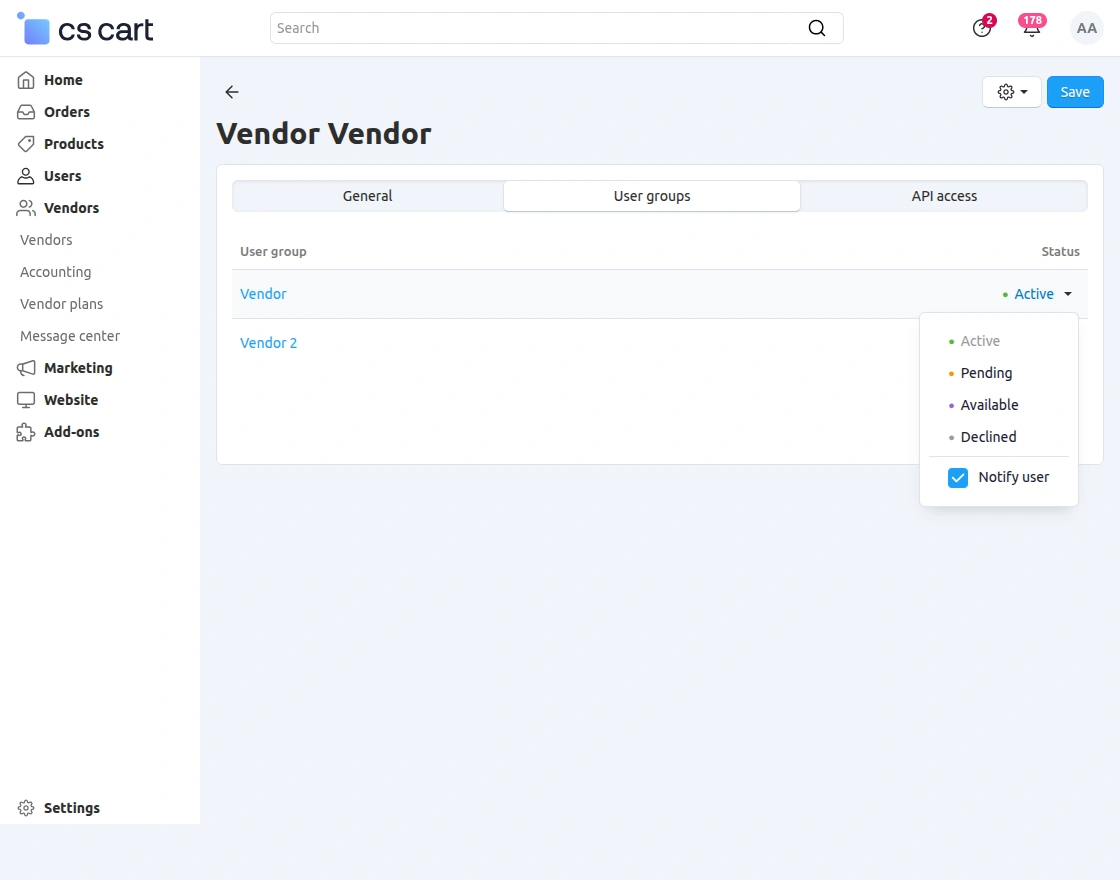Choose Declined from the status list

[x=988, y=437]
